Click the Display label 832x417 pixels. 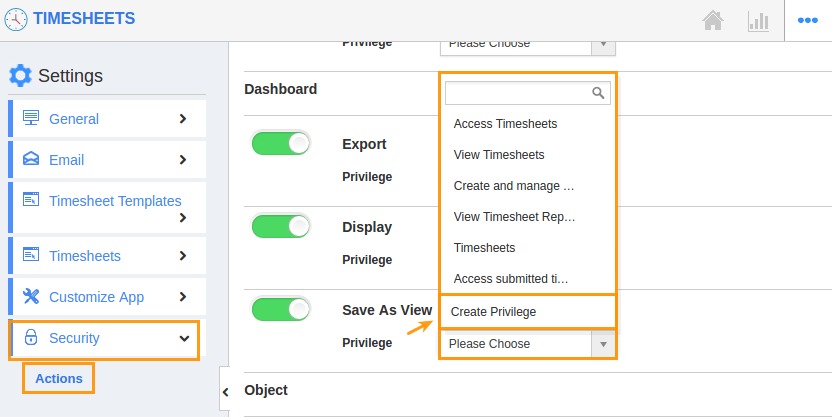point(367,227)
